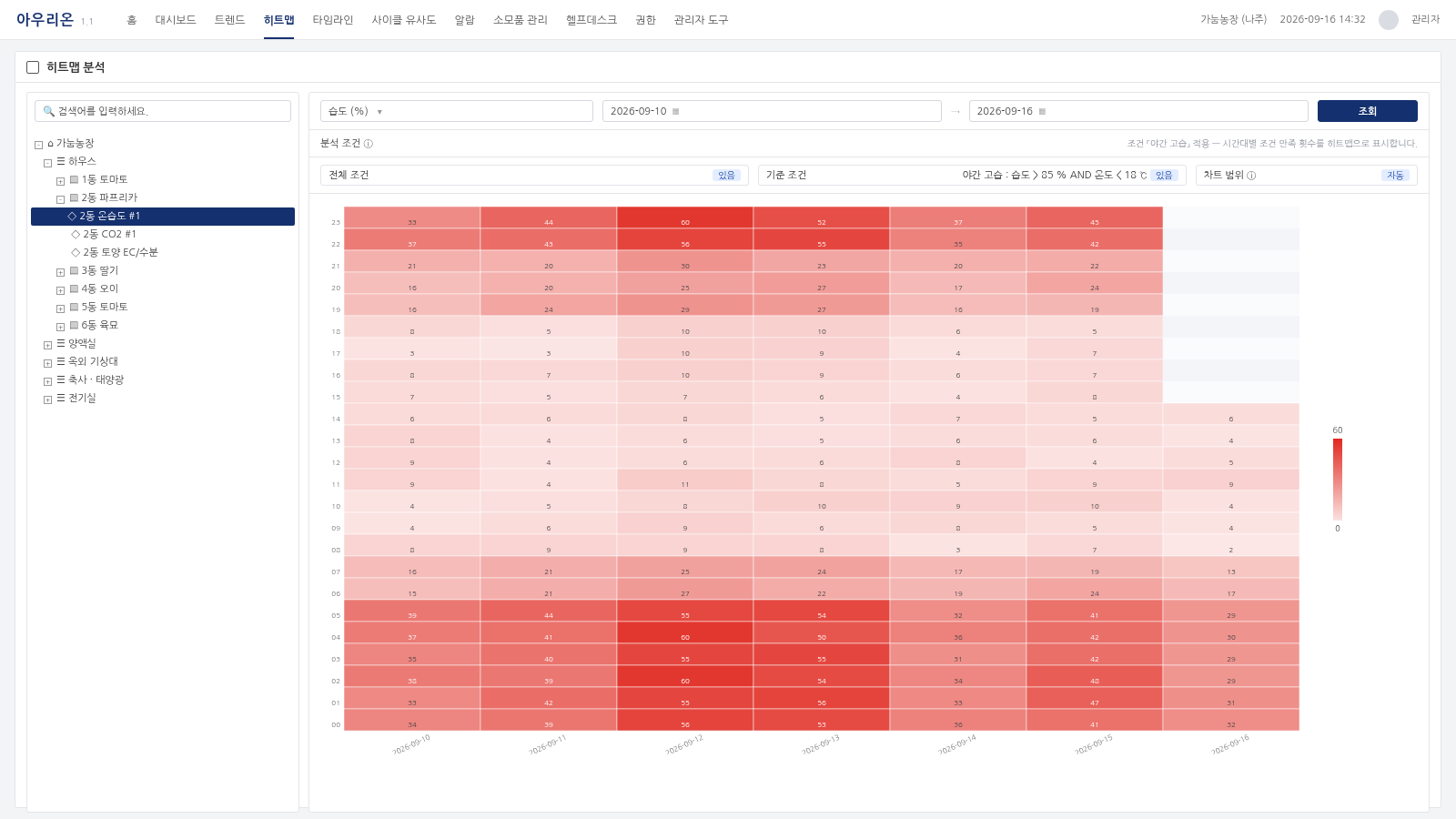Switch to the 트렌드 menu tab
The image size is (1456, 819).
(229, 20)
